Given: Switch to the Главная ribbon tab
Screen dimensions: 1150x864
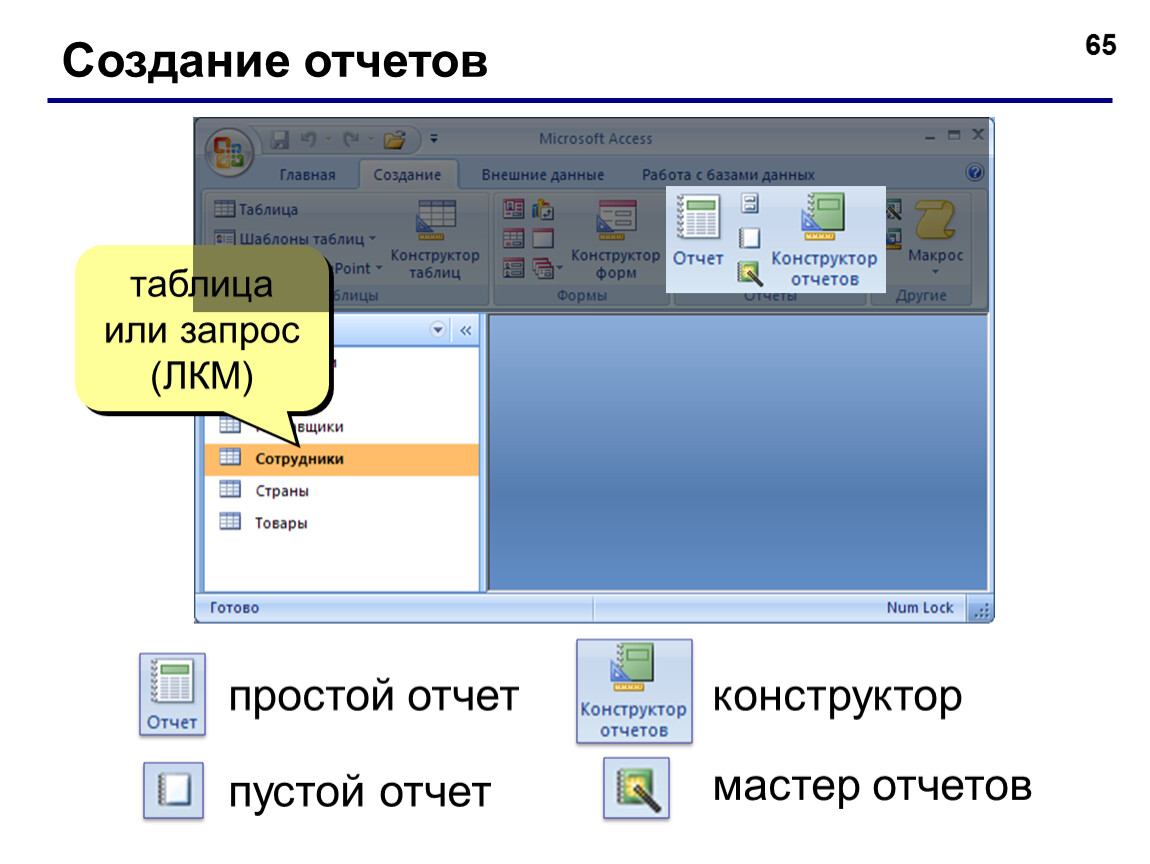Looking at the screenshot, I should [x=307, y=175].
